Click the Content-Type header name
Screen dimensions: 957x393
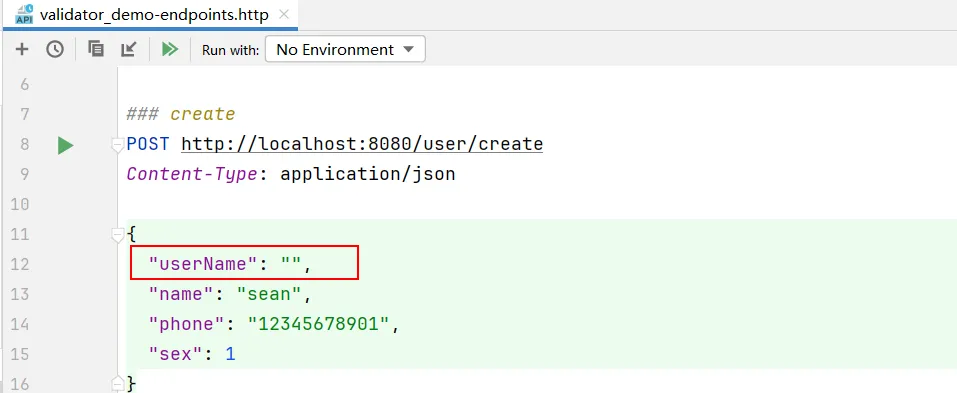[x=192, y=175]
